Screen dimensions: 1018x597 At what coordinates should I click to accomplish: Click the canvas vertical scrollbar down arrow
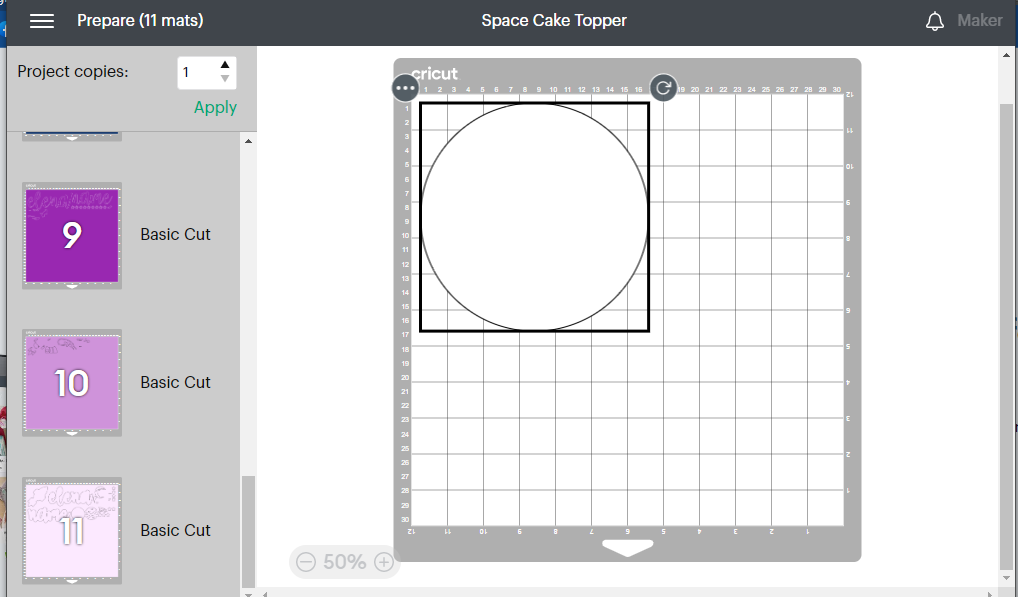[x=1006, y=578]
